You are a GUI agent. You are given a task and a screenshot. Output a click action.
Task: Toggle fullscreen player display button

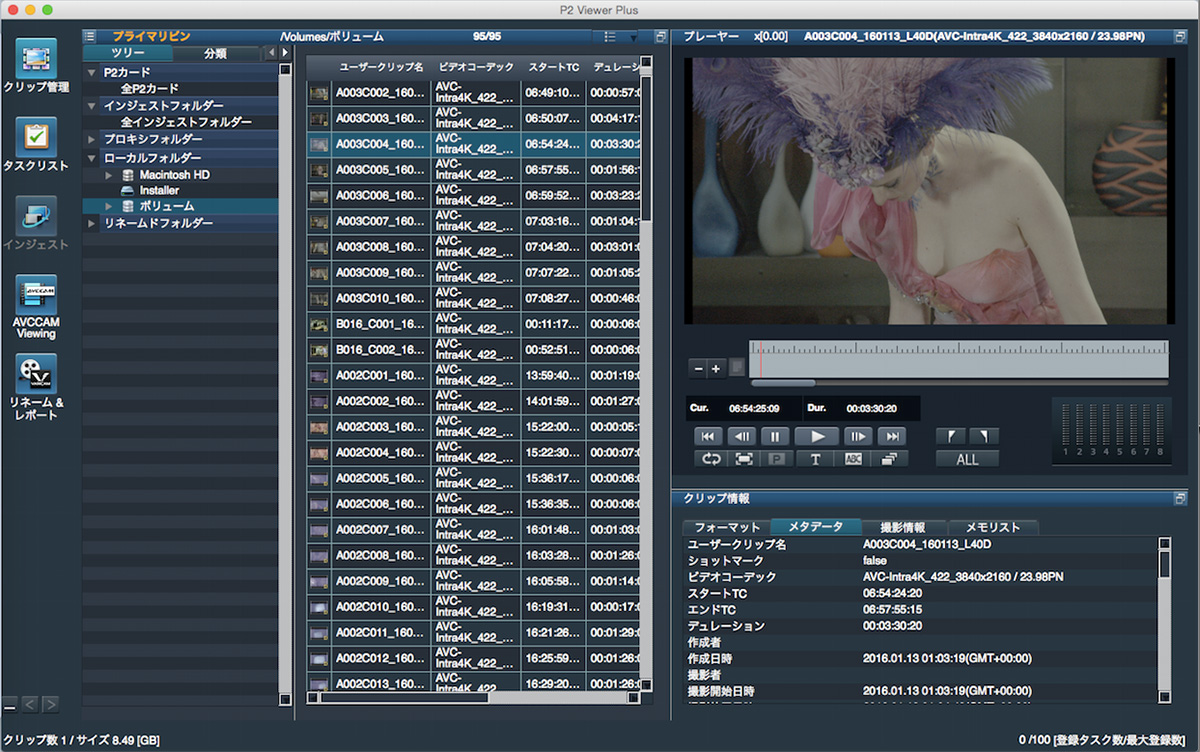click(743, 459)
